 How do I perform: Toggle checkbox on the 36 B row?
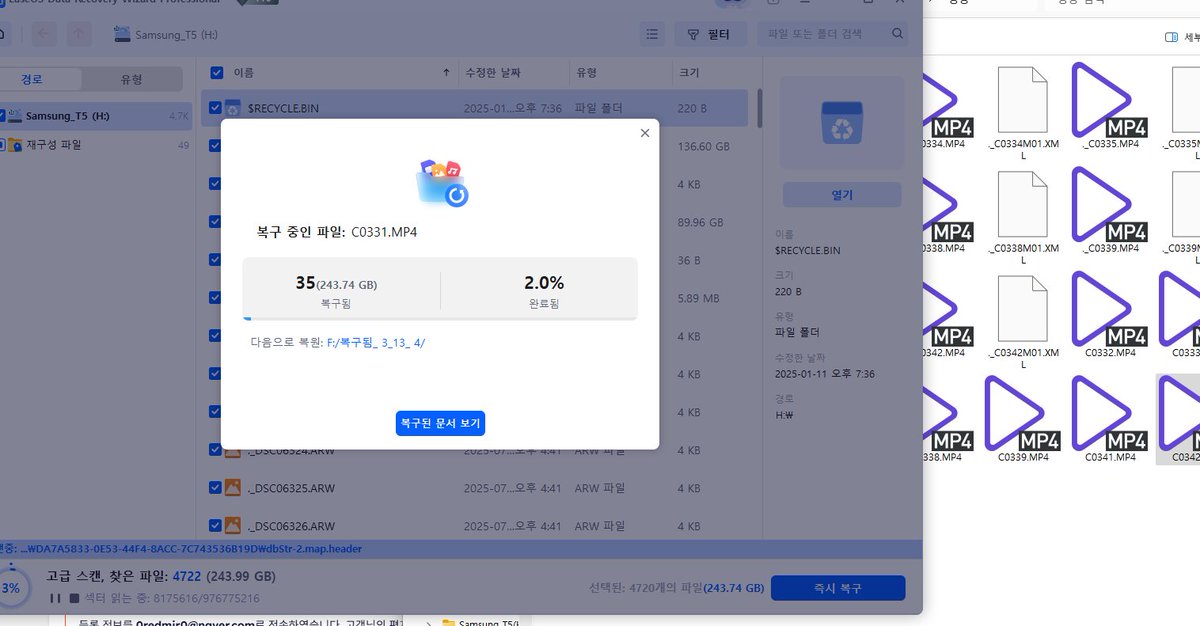(216, 260)
